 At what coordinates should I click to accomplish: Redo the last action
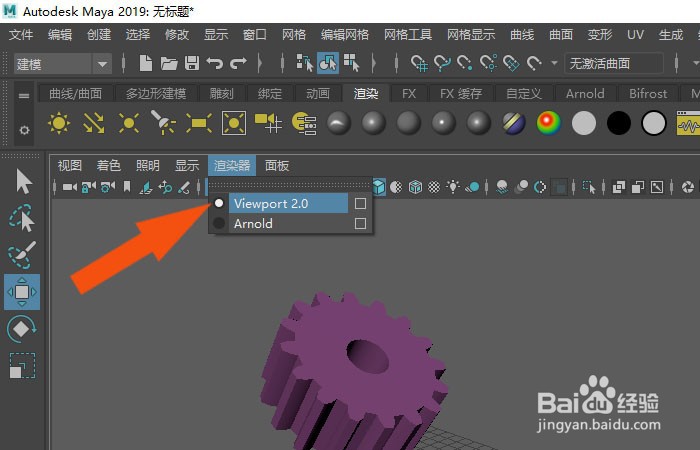(238, 63)
